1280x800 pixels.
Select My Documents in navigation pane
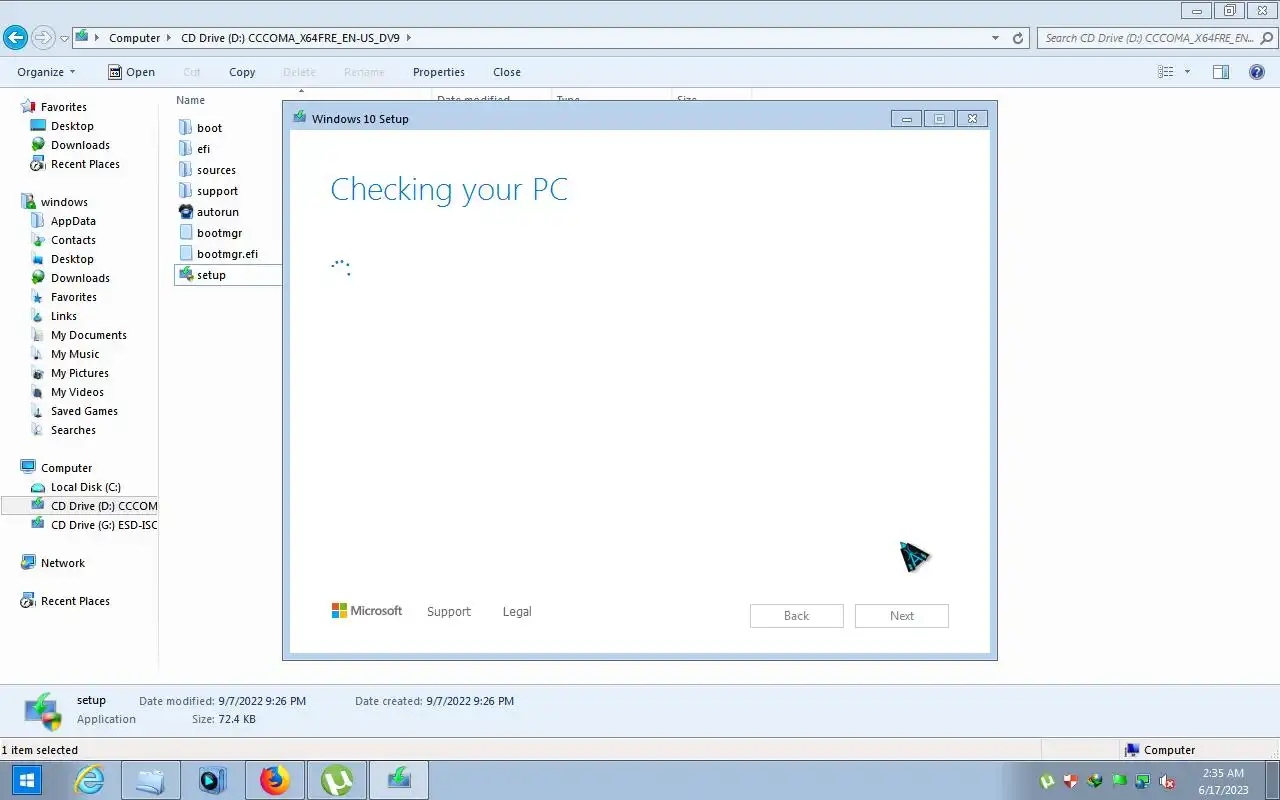point(89,335)
